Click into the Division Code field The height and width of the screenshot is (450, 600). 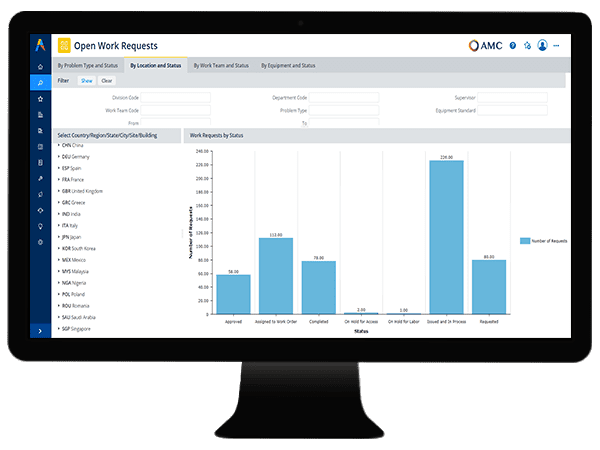click(x=176, y=98)
